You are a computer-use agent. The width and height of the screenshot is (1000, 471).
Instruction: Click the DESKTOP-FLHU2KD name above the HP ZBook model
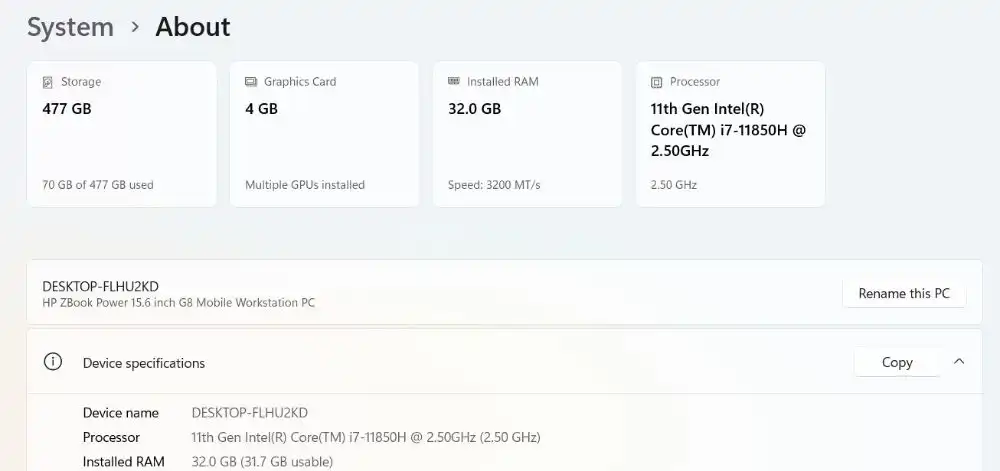pos(100,286)
